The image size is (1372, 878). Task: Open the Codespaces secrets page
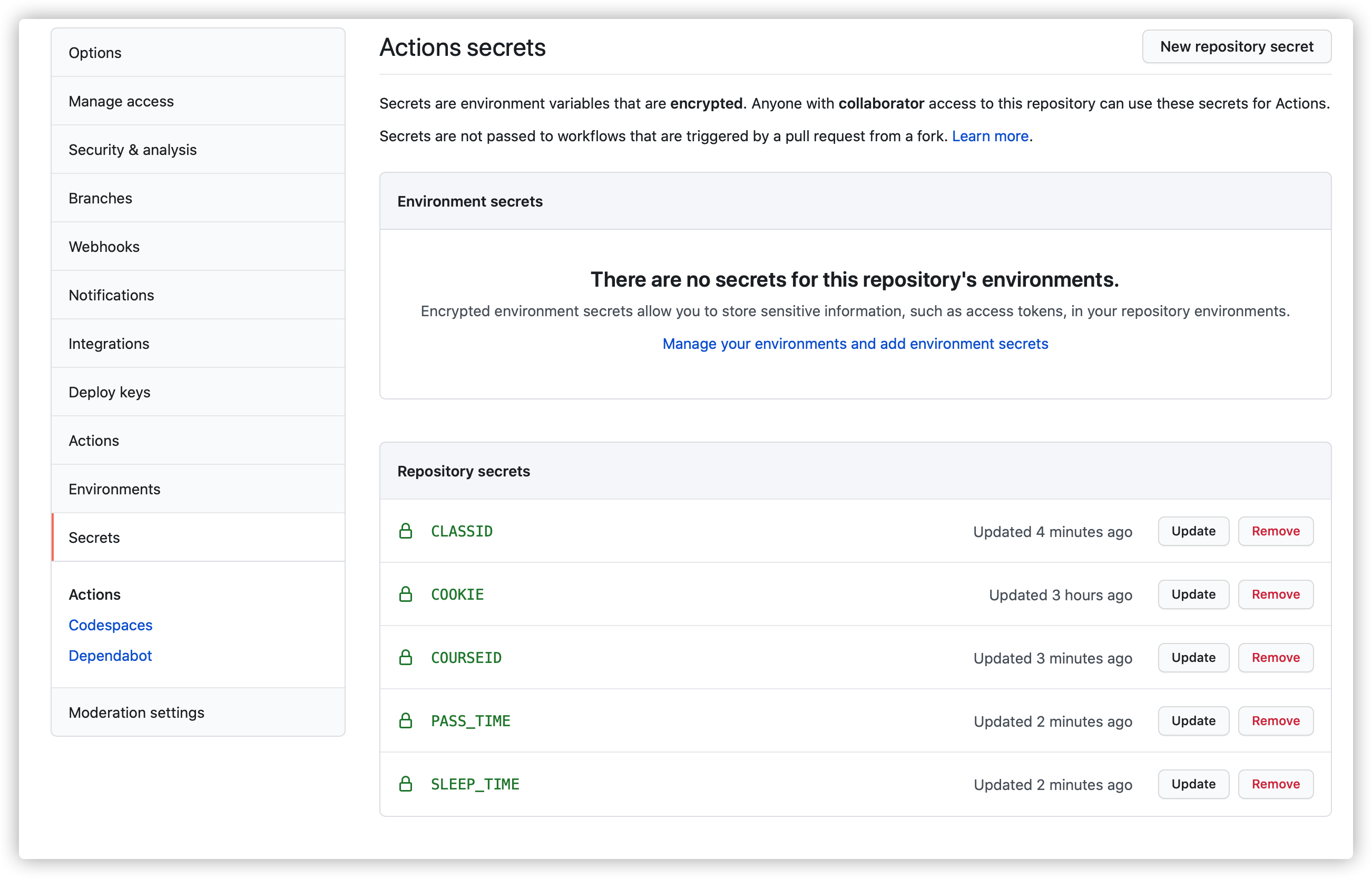[111, 625]
